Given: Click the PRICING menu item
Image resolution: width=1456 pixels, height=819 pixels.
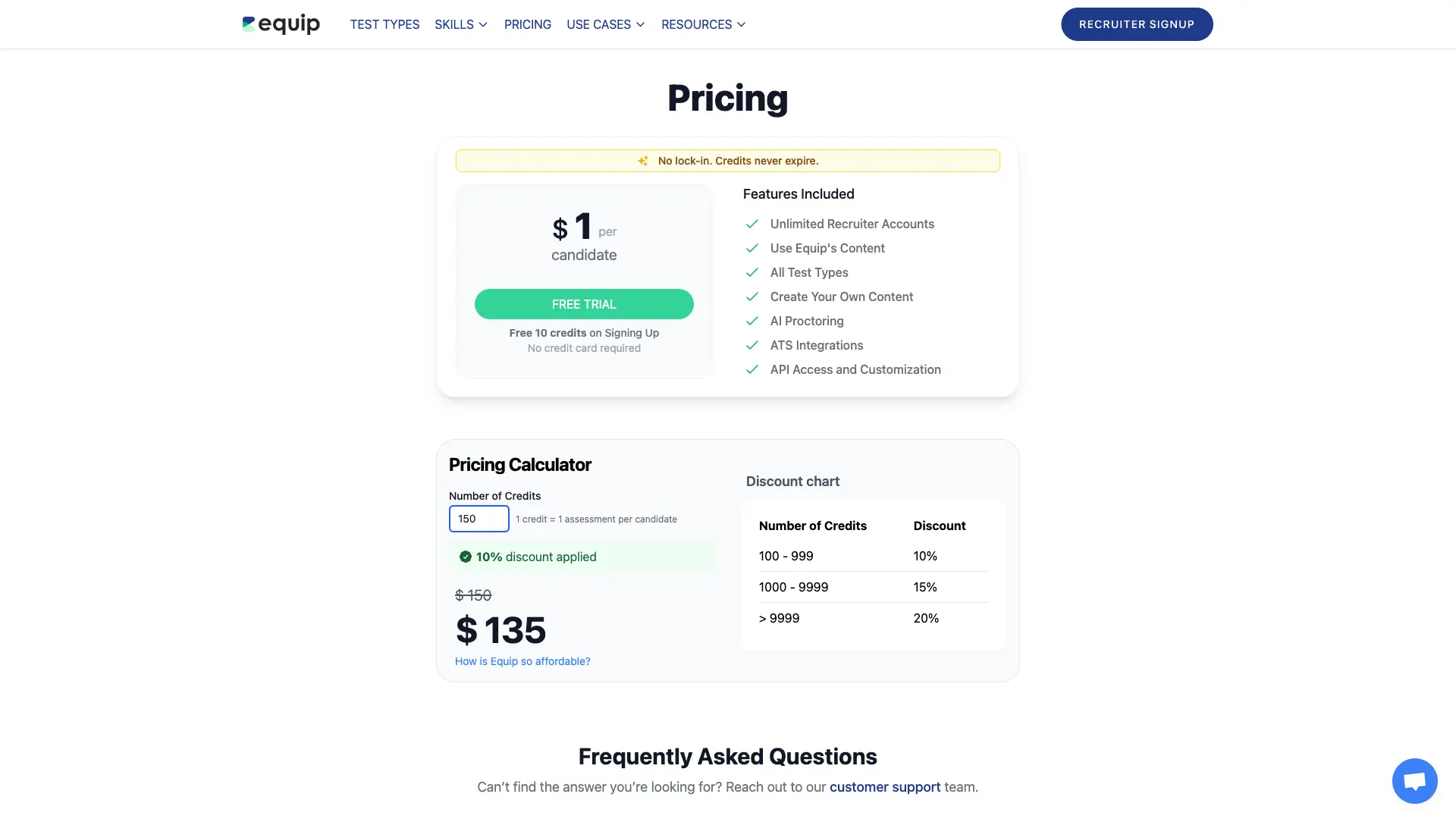Looking at the screenshot, I should [x=527, y=24].
